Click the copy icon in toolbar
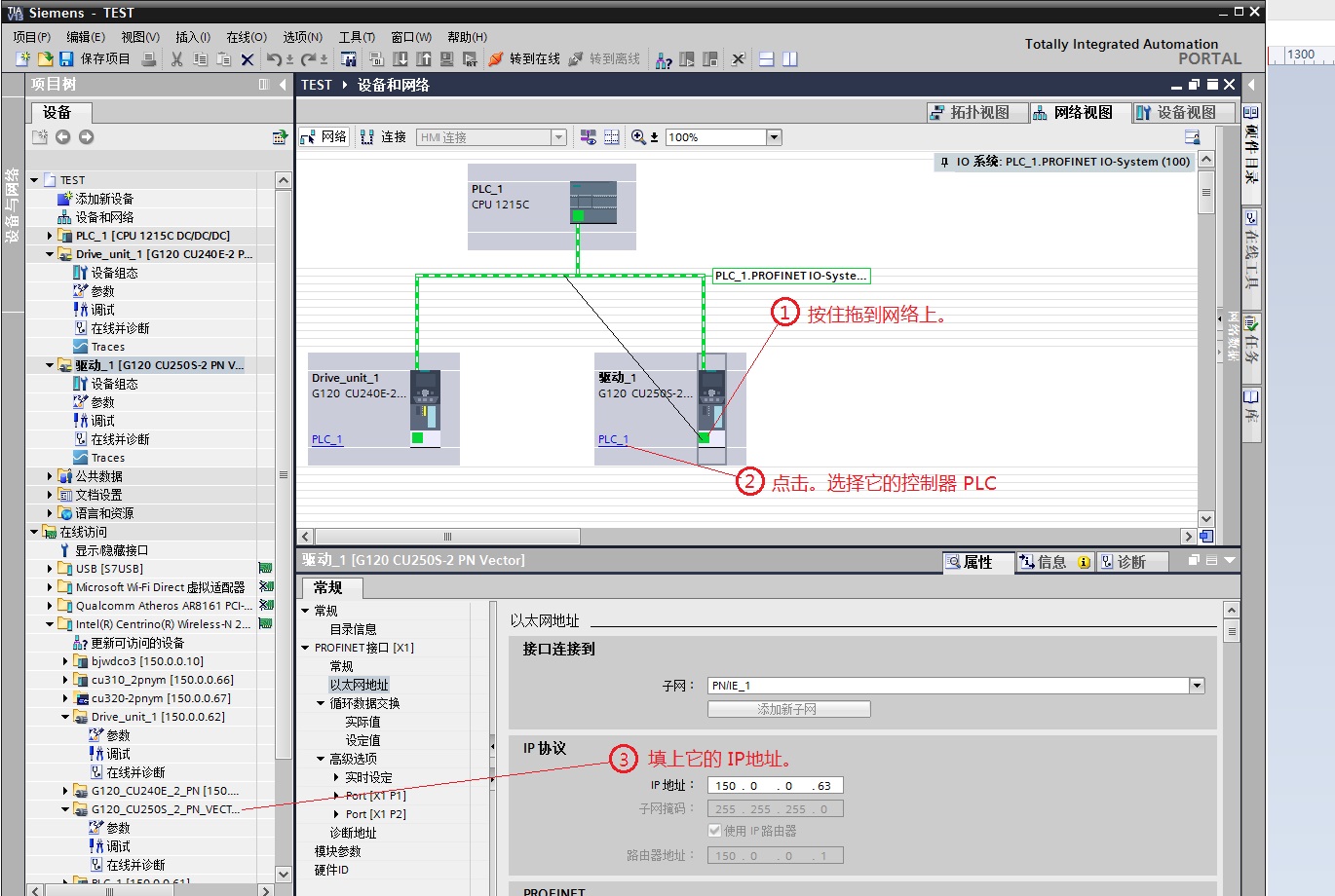Viewport: 1335px width, 896px height. coord(200,59)
